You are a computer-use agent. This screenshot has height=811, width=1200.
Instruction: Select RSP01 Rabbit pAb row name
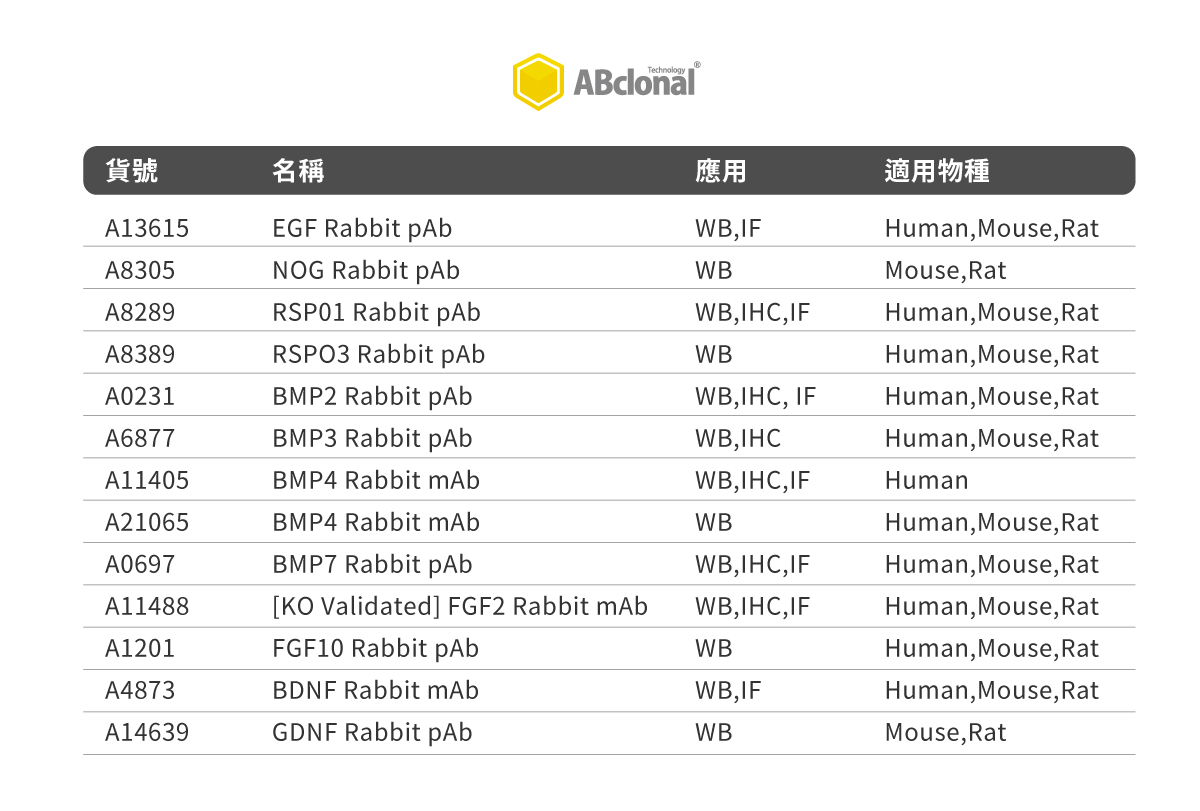376,313
